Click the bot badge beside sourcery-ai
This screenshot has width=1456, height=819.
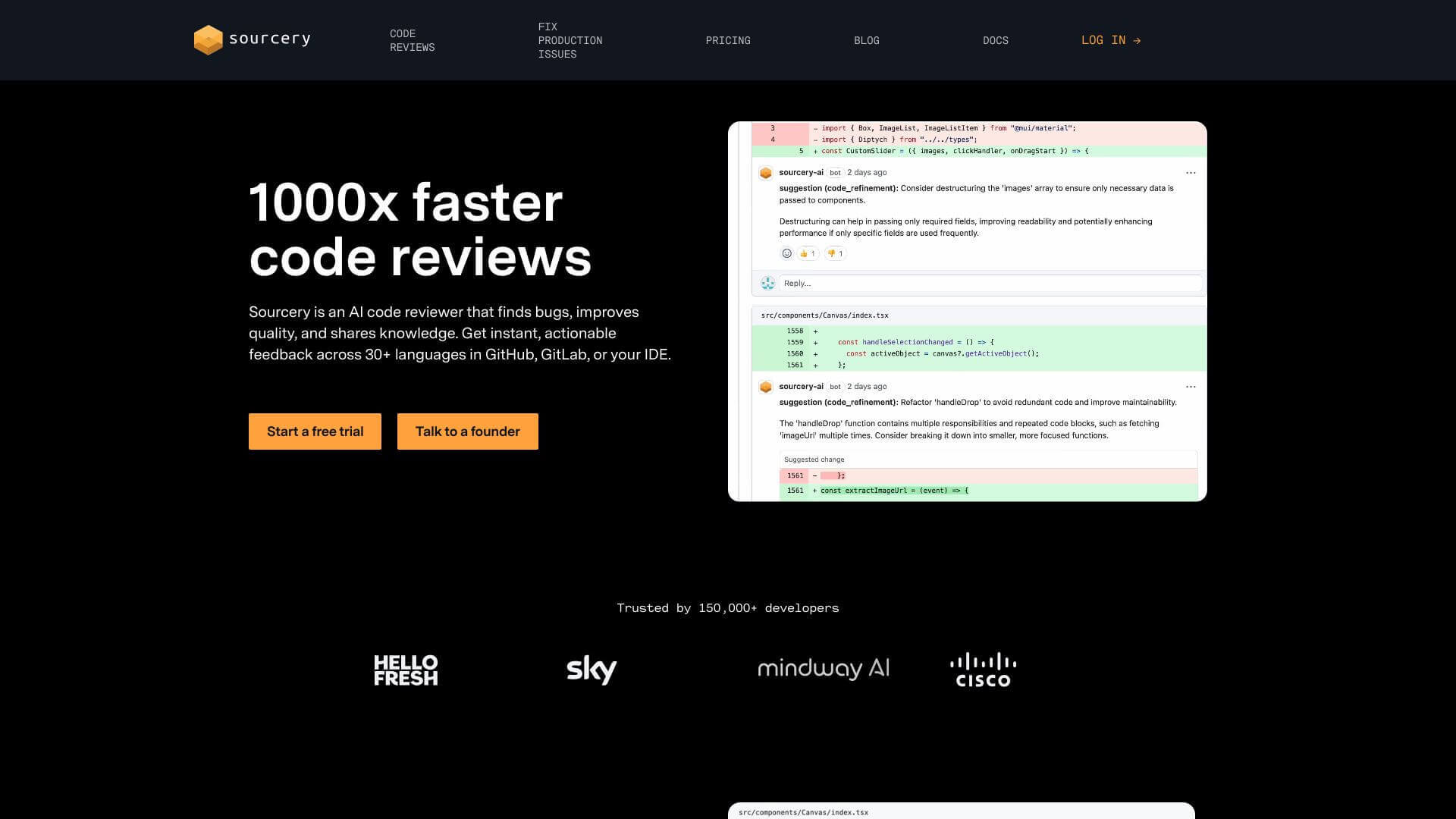click(834, 172)
